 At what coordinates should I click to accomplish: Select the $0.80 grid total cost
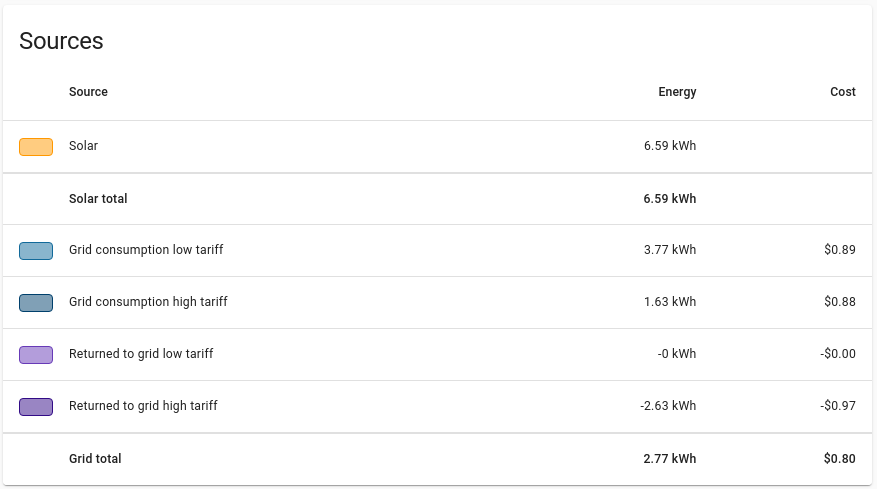pyautogui.click(x=840, y=459)
